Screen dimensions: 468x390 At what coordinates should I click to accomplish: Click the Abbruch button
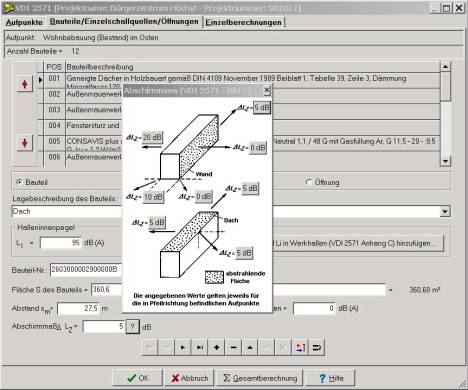click(189, 378)
